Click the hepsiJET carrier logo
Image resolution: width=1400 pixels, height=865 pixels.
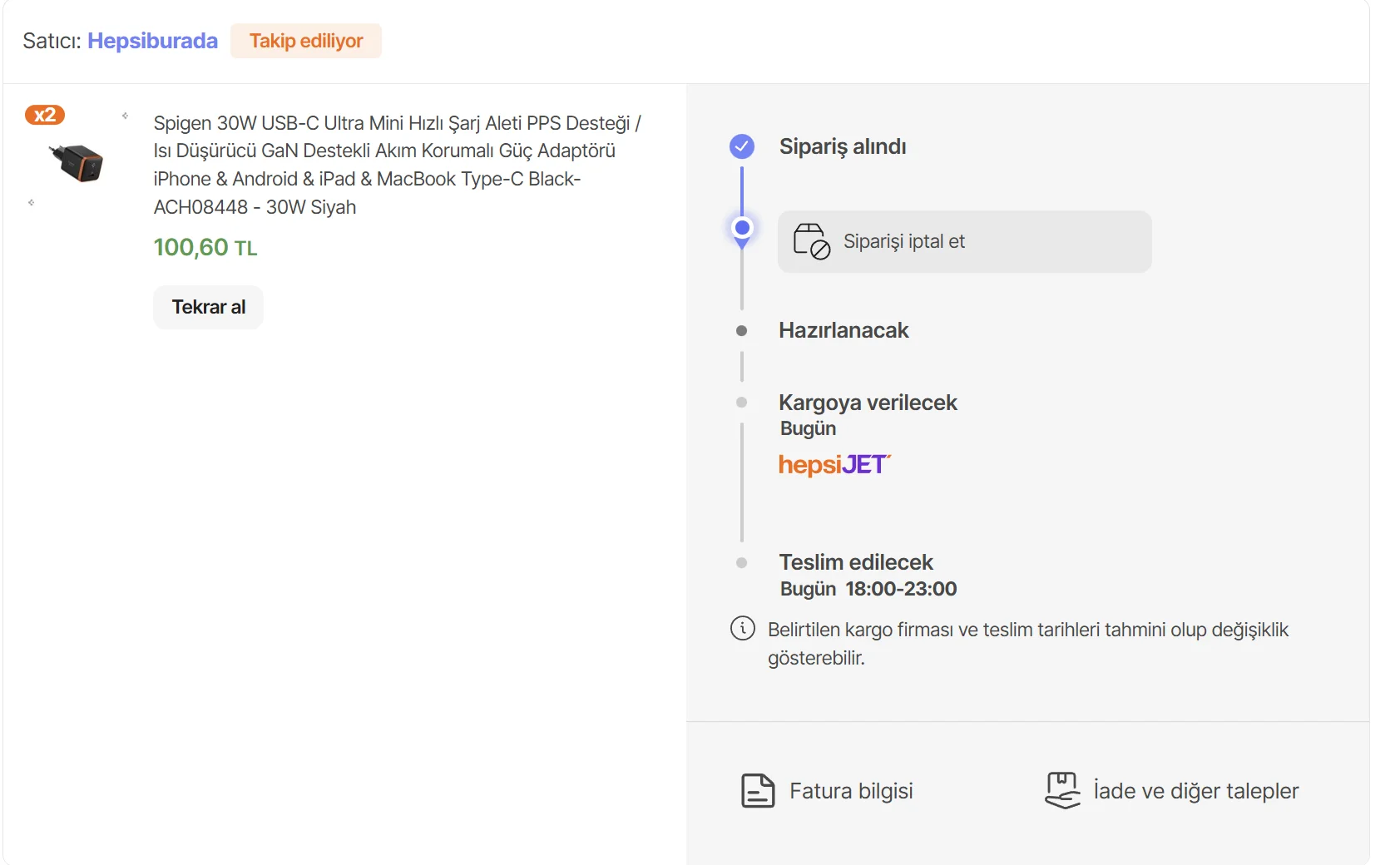click(x=834, y=464)
